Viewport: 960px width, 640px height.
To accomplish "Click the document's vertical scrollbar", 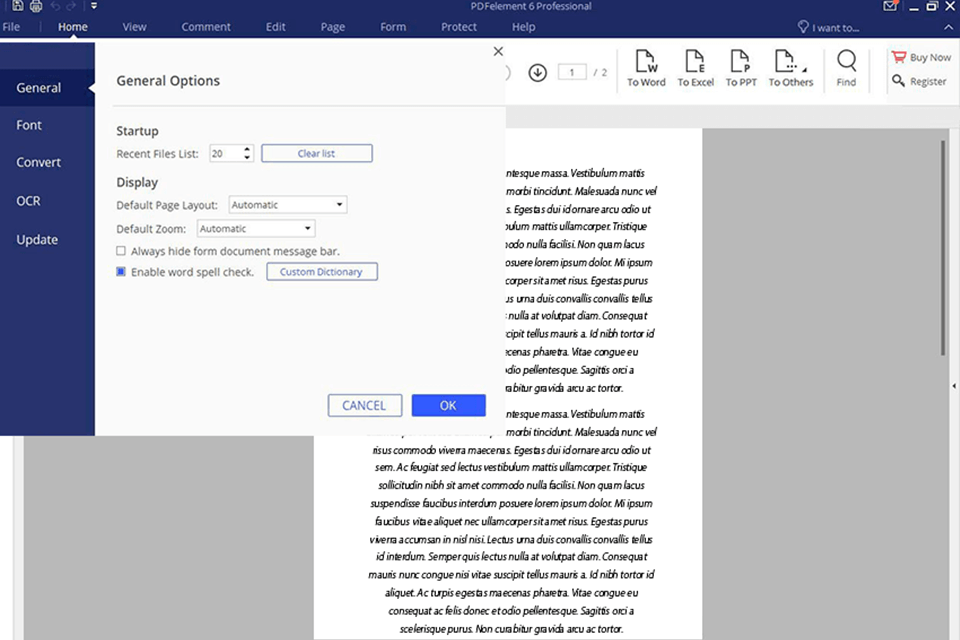I will [x=943, y=248].
